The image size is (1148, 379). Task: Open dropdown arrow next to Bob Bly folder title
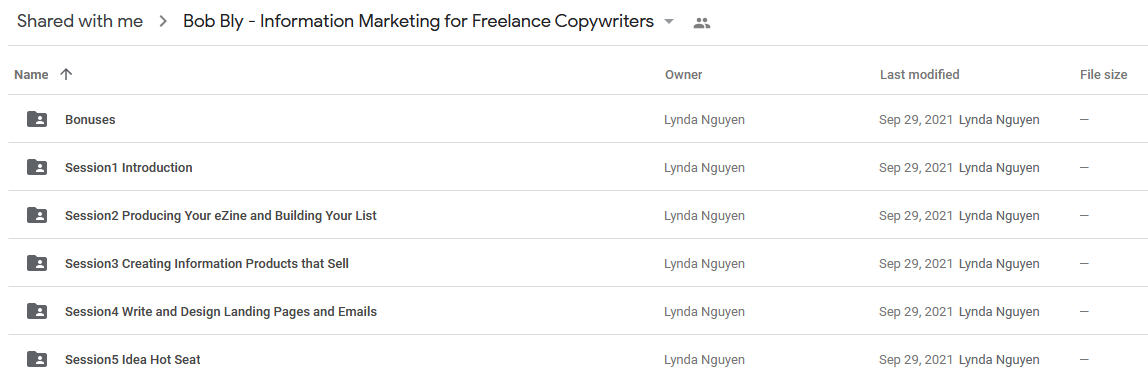pos(668,22)
